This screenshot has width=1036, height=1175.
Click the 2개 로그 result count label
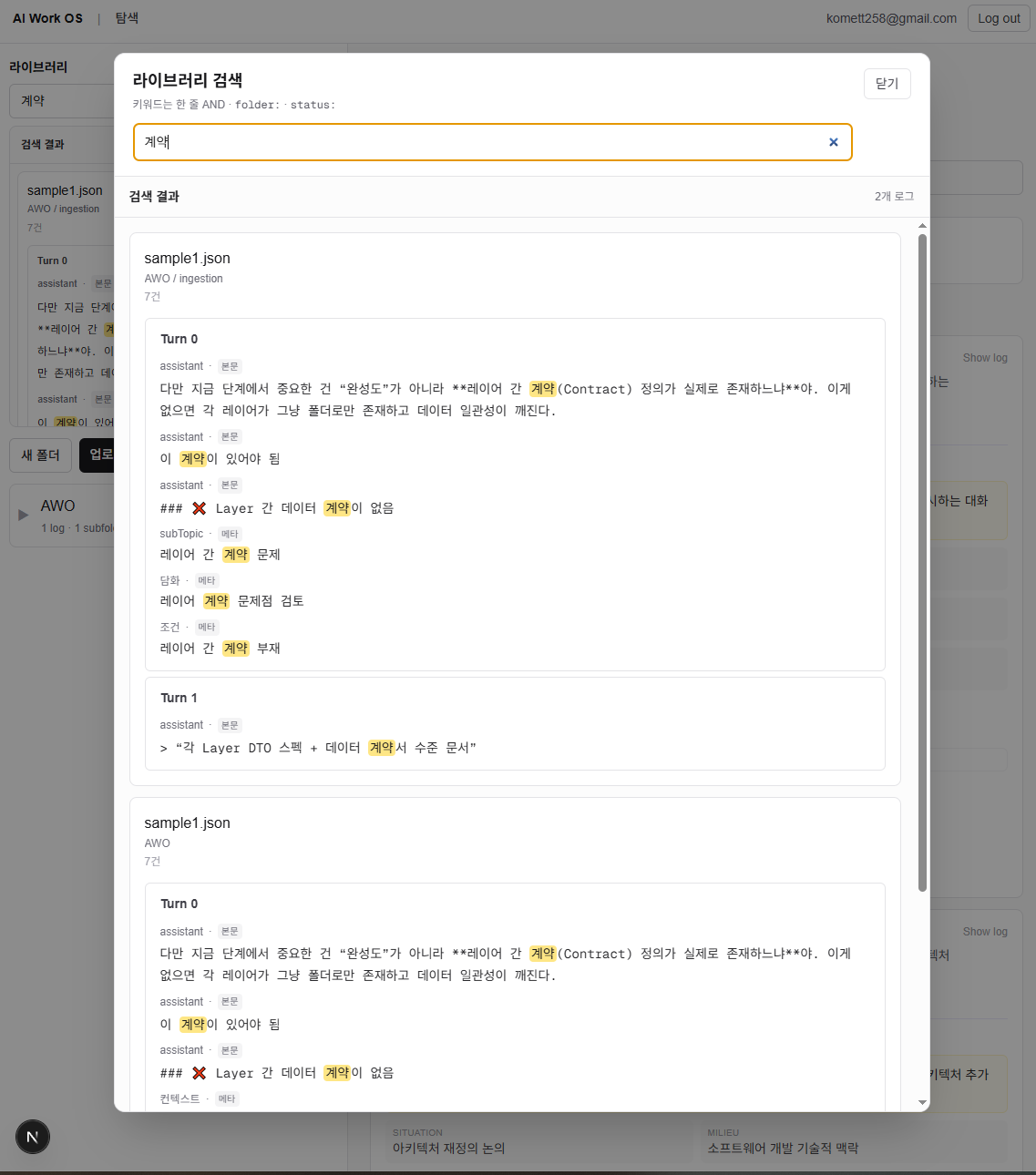coord(894,197)
